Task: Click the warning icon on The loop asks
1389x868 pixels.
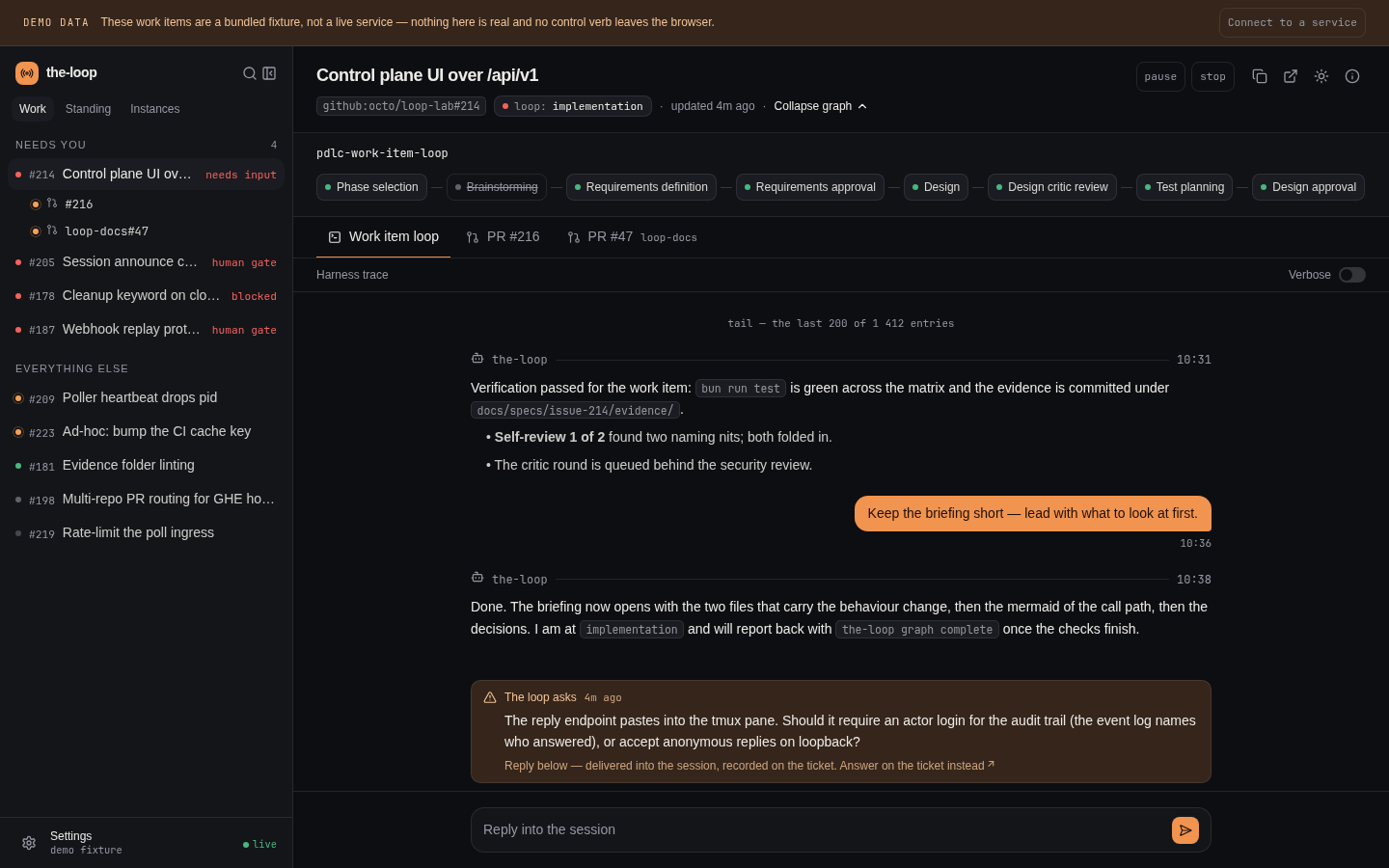Action: coord(490,697)
